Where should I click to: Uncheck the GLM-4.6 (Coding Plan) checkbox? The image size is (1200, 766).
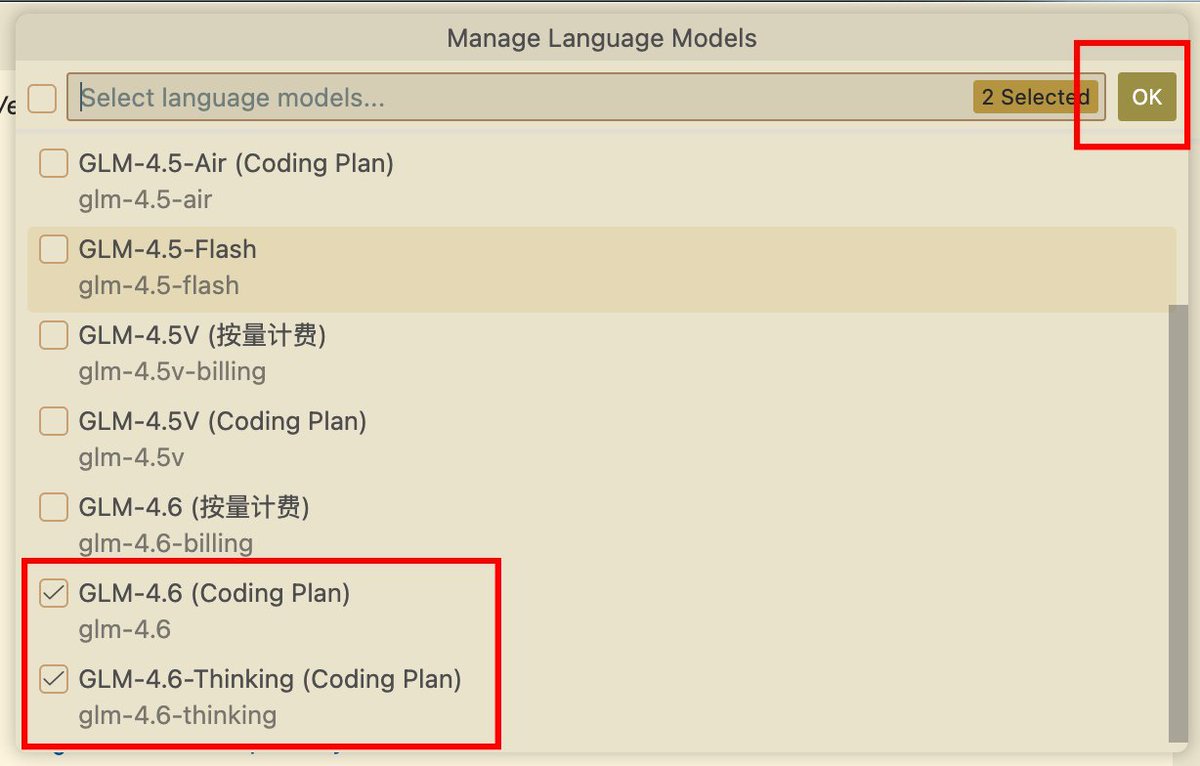coord(53,593)
